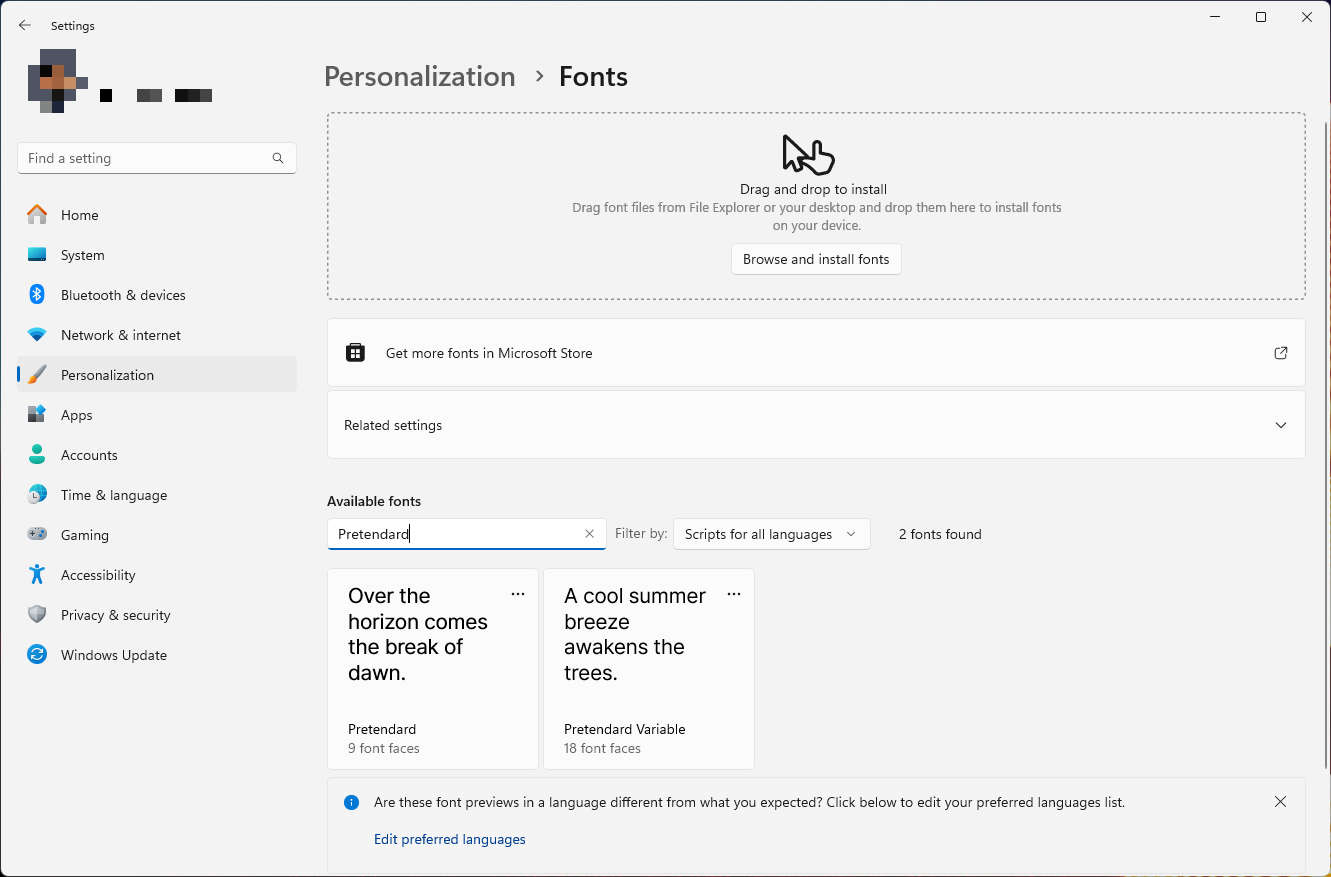
Task: Click the System monitor icon
Action: point(37,255)
